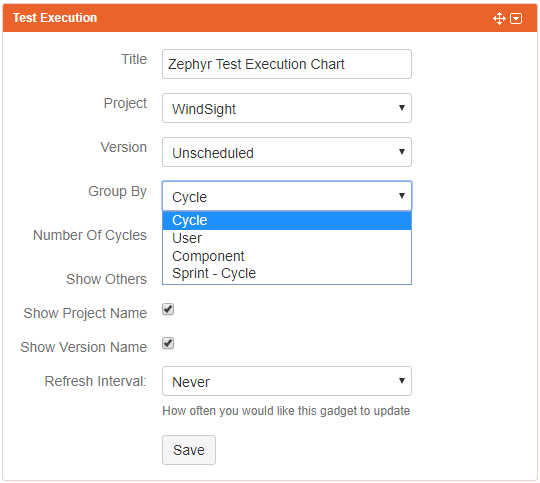
Task: Click the Show Others label
Action: (x=106, y=279)
